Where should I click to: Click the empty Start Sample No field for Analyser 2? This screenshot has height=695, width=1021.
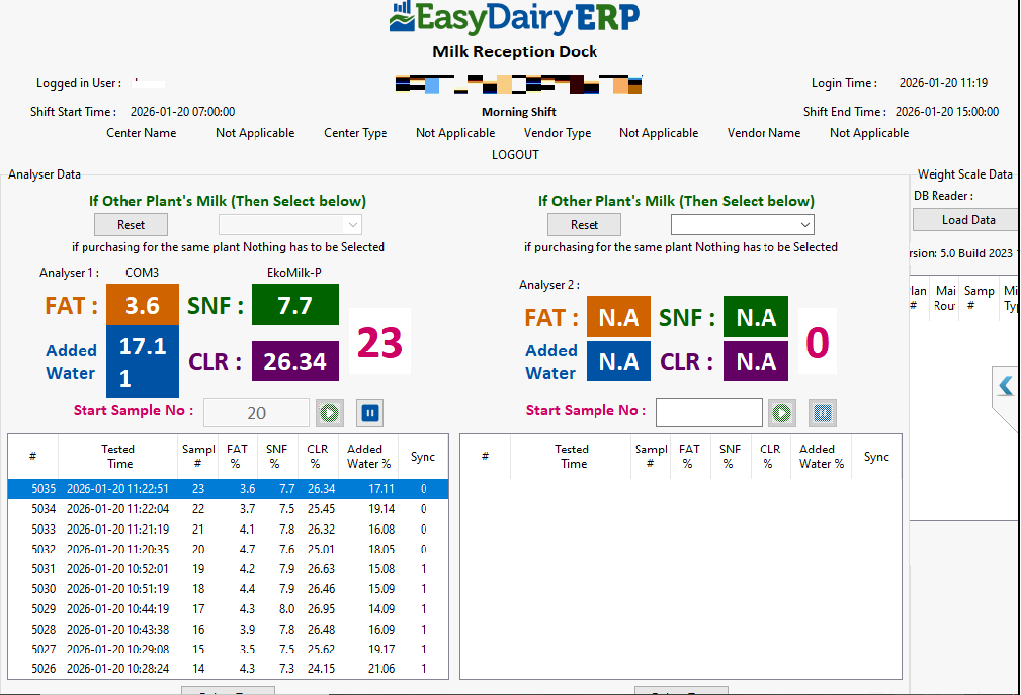[709, 412]
